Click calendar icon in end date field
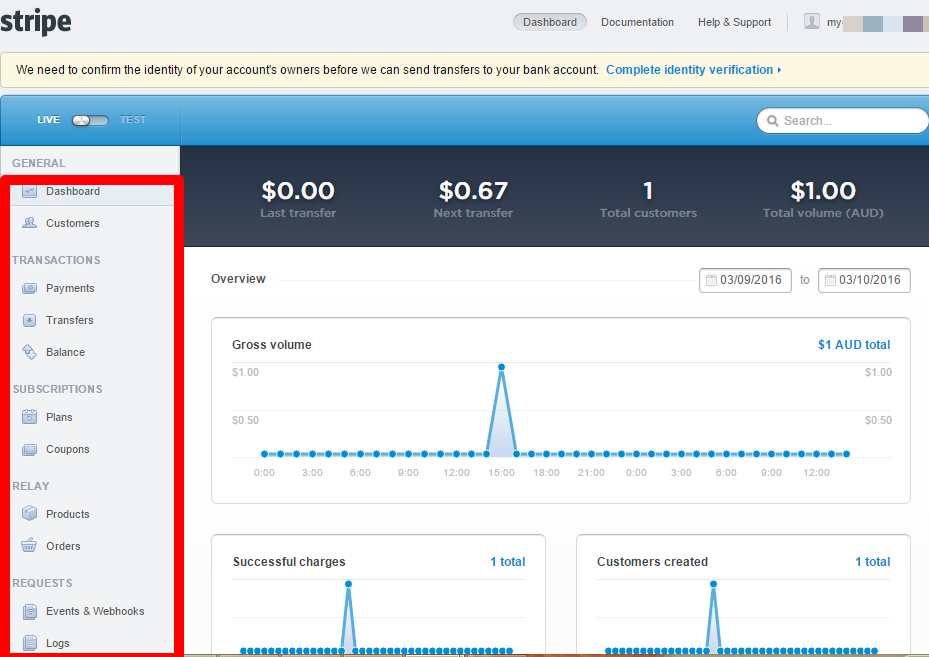Viewport: 929px width, 657px height. click(830, 280)
